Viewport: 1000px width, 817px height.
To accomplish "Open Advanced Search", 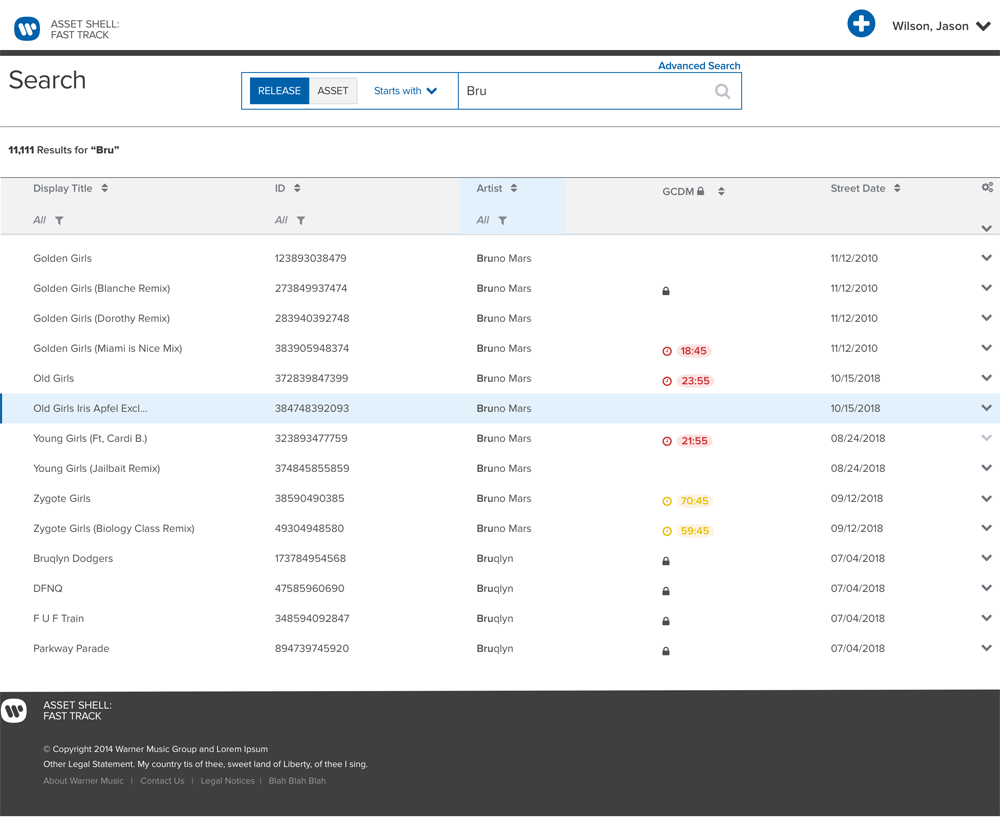I will [x=698, y=65].
